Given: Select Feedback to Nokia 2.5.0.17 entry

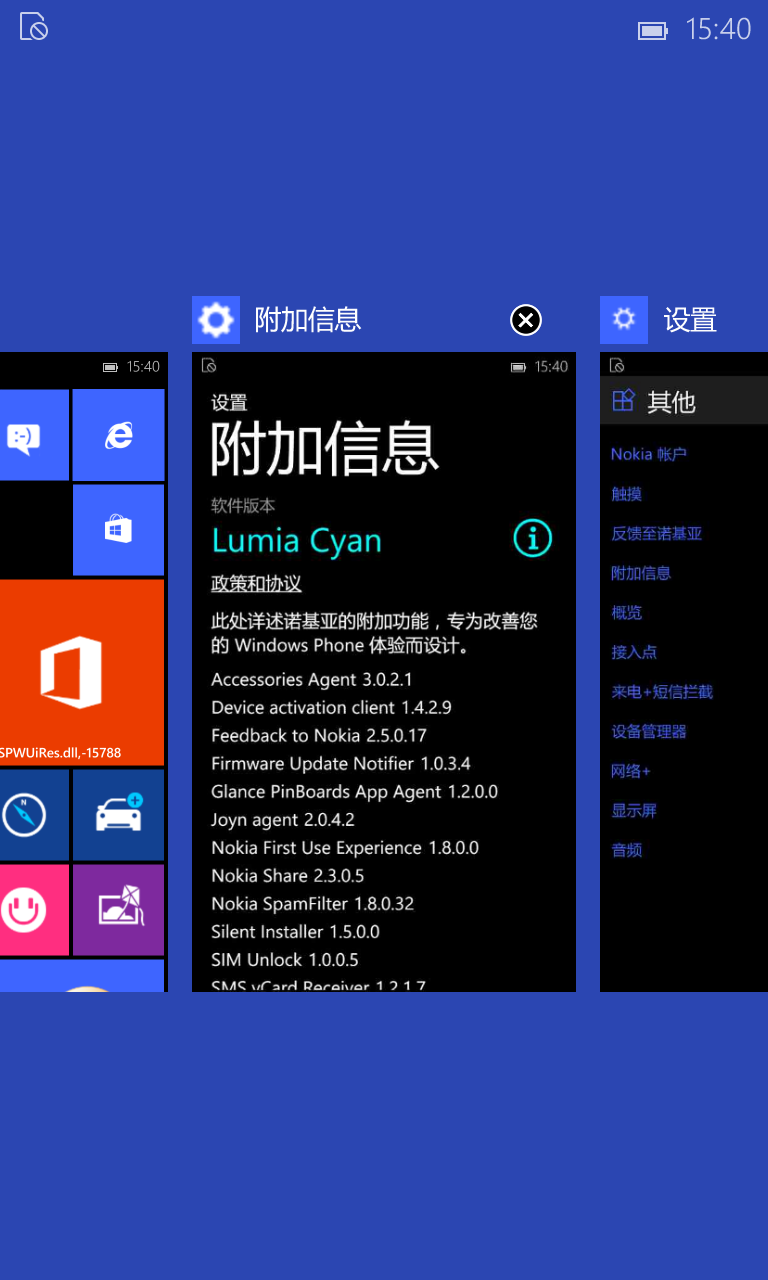Looking at the screenshot, I should pyautogui.click(x=319, y=736).
